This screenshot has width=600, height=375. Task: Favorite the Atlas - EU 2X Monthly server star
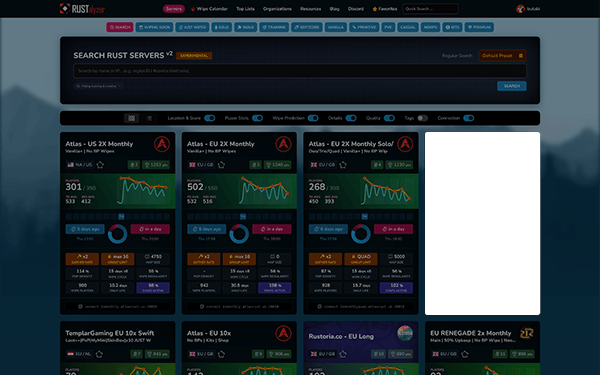click(221, 165)
